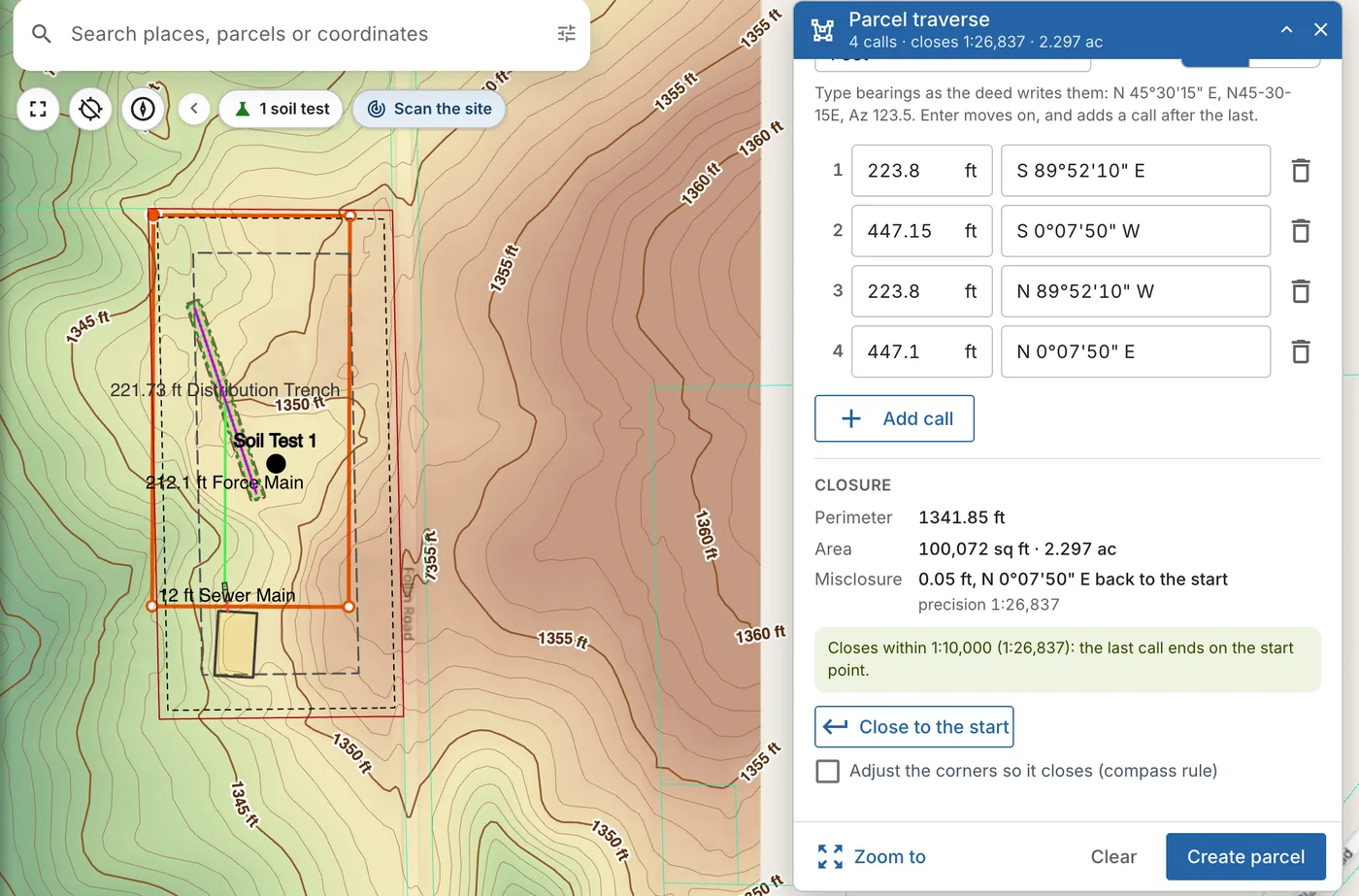1359x896 pixels.
Task: Edit call 2 bearing S 0°07'50" W
Action: coord(1136,231)
